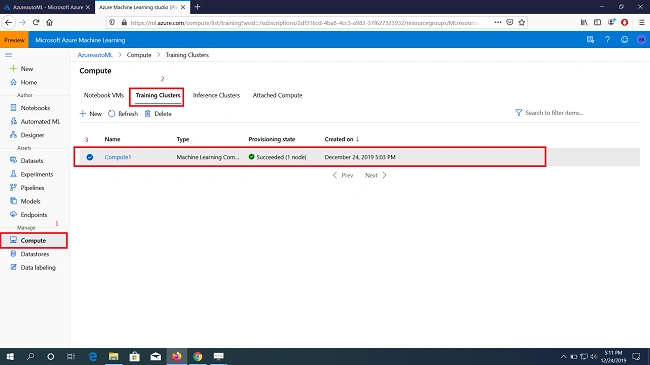Click the 'Succeeded (1 node)' status

277,157
